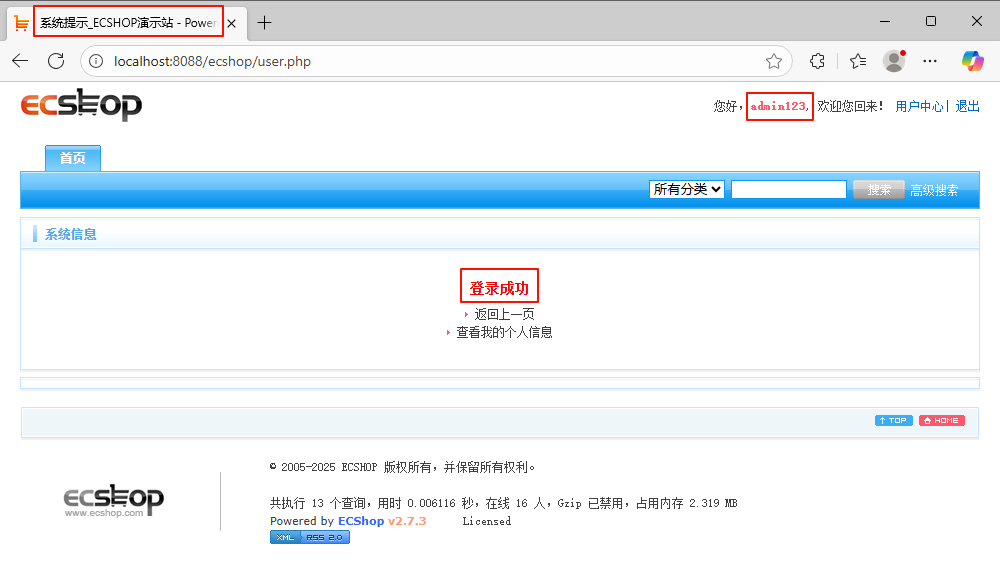Switch to the 系统提示_ECSHOP演示站 browser tab
1000x573 pixels.
(128, 23)
